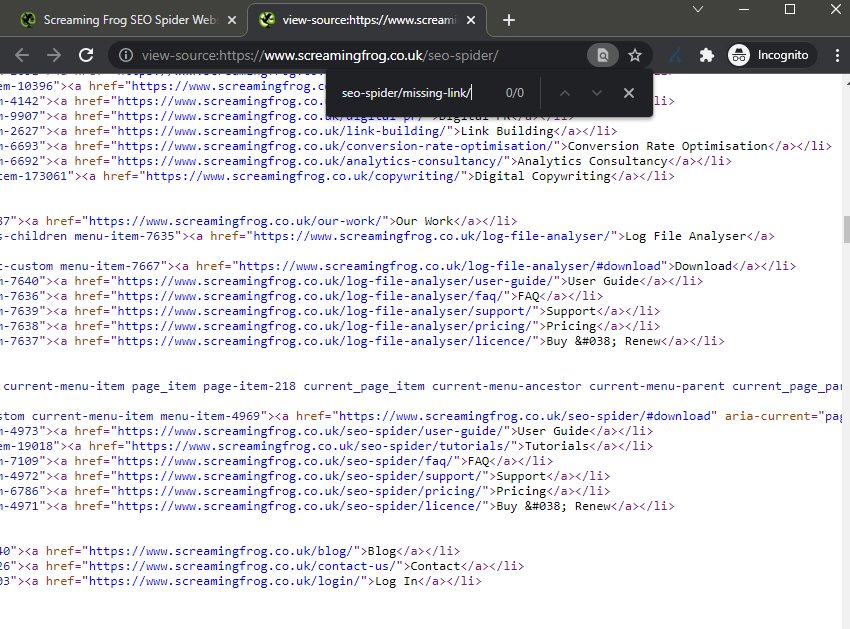Open the seo-spider/#download link

(525, 416)
